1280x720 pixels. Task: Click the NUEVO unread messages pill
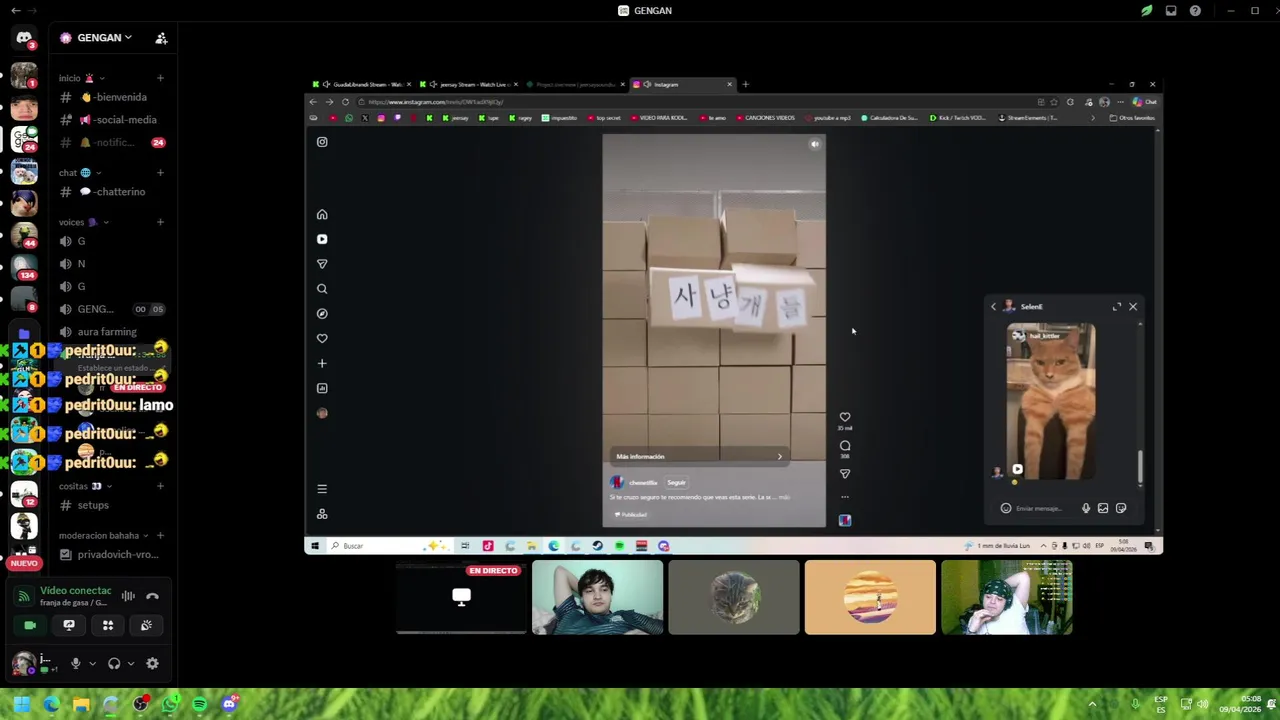pyautogui.click(x=24, y=563)
